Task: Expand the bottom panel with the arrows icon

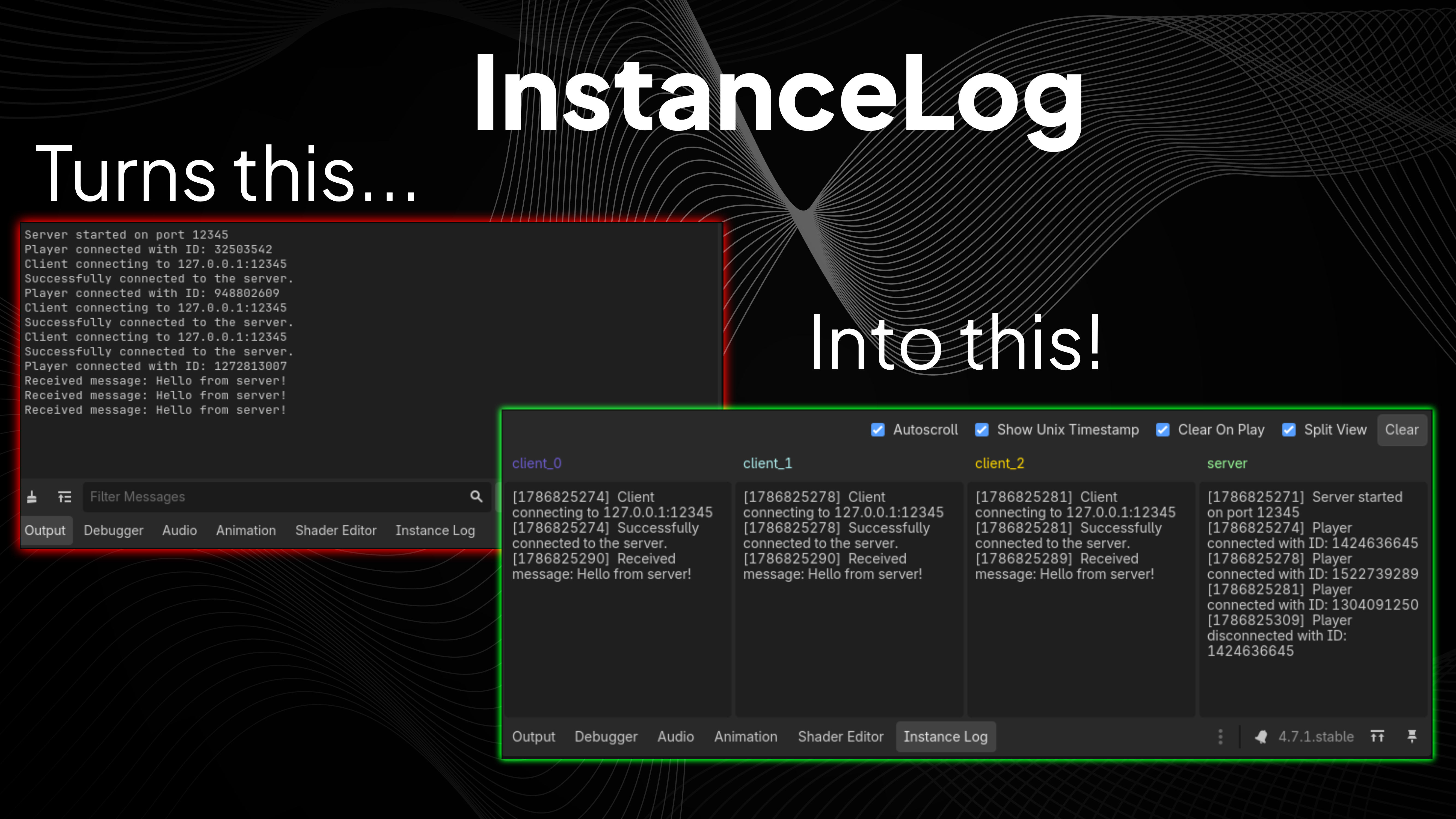Action: (1377, 736)
